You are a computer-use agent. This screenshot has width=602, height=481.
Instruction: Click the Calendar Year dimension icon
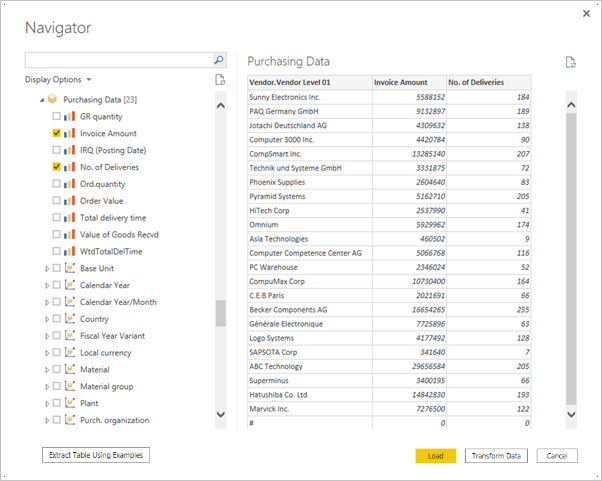69,285
